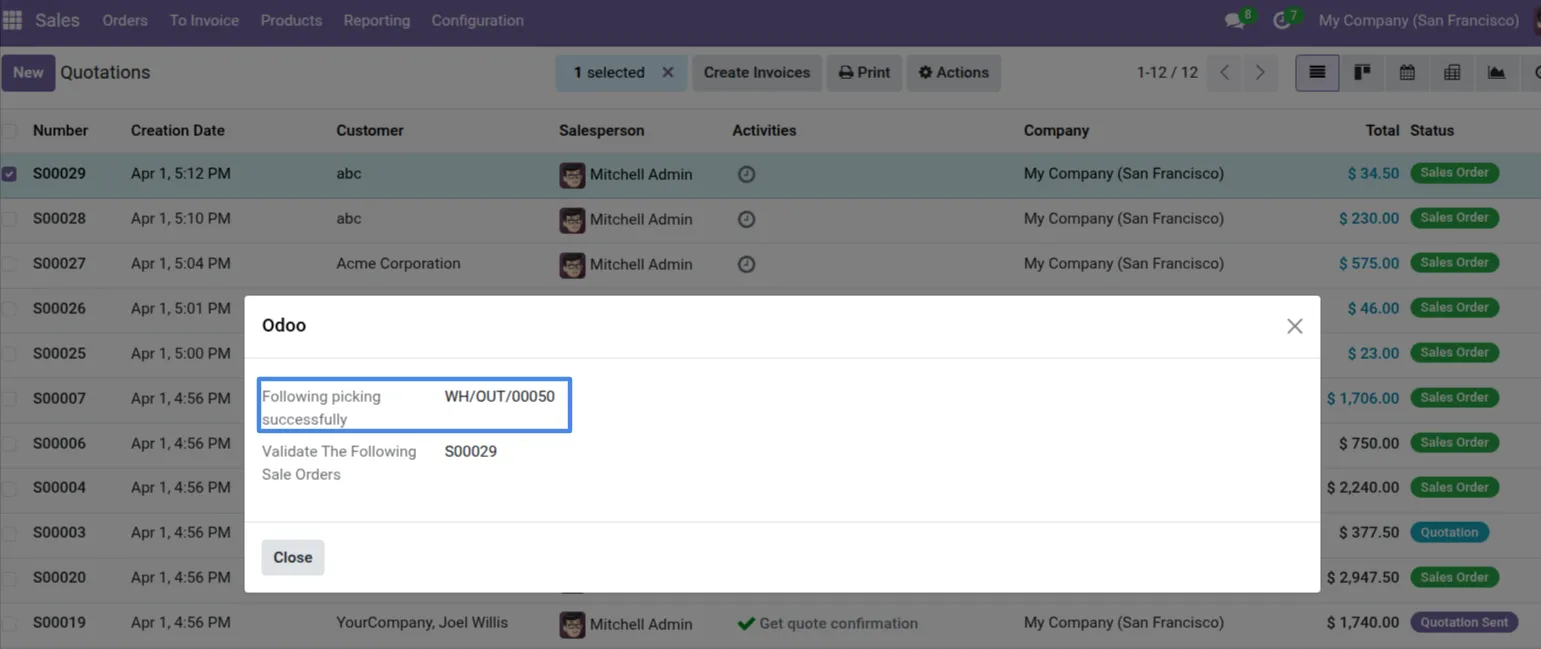Click the Create Invoices button
The width and height of the screenshot is (1541, 649).
(x=757, y=72)
